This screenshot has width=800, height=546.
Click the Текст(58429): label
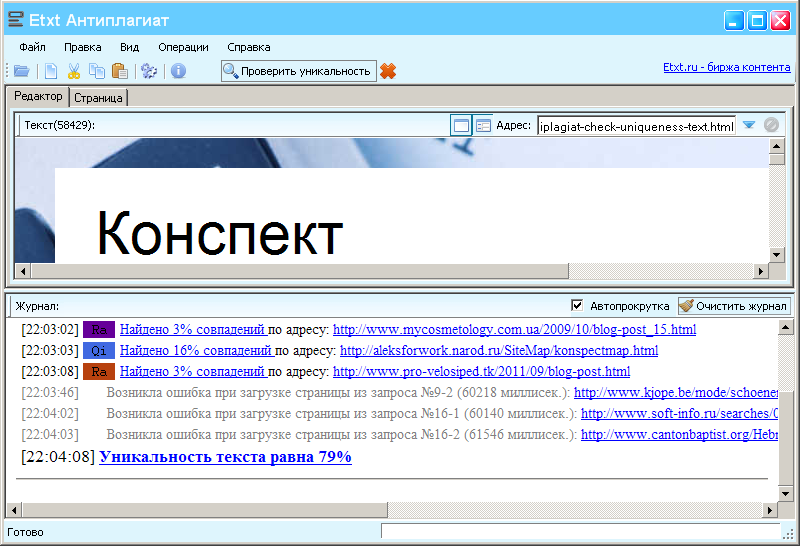point(60,125)
